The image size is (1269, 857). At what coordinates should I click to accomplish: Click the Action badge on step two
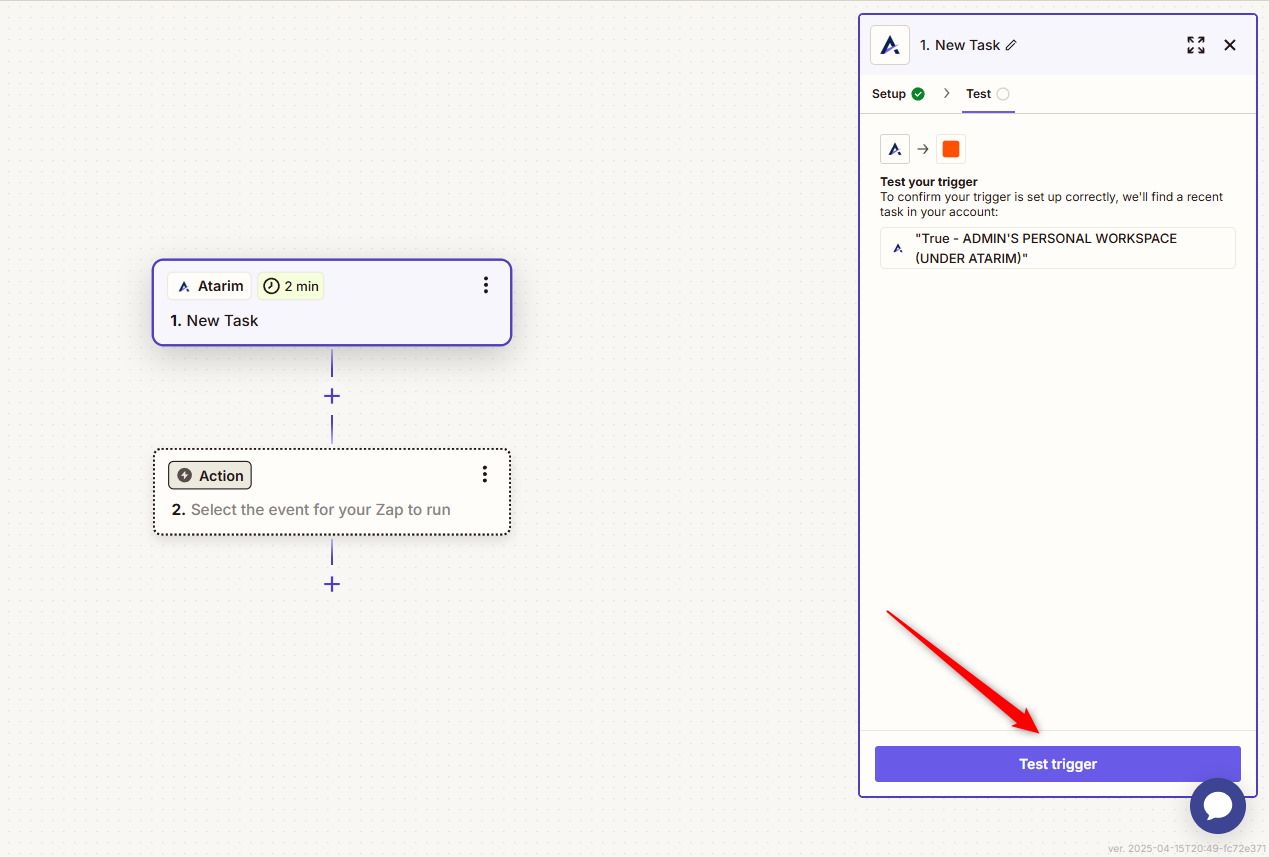point(210,475)
